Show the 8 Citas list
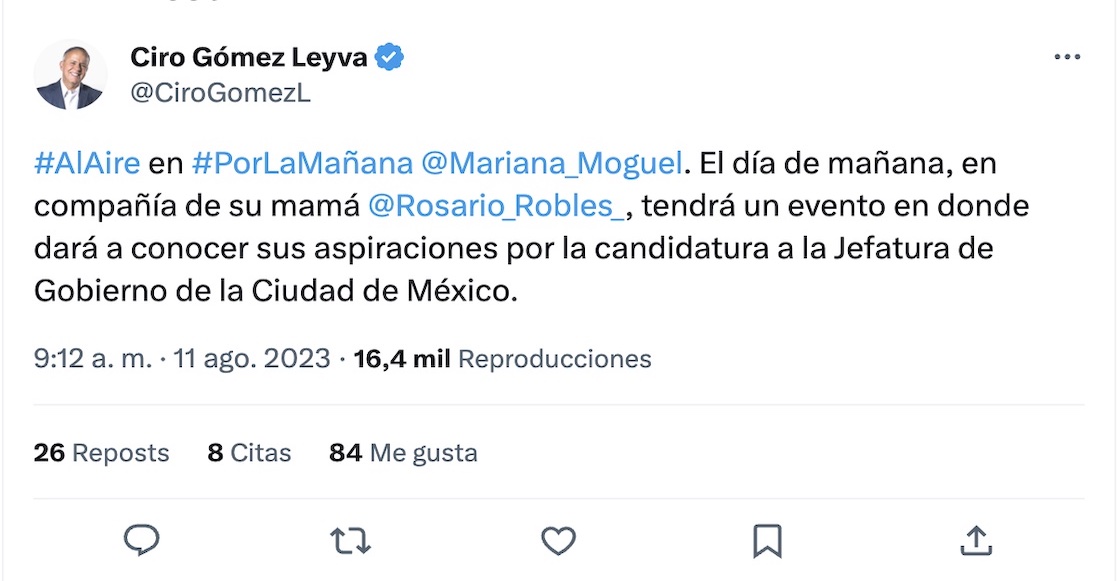 click(x=249, y=453)
